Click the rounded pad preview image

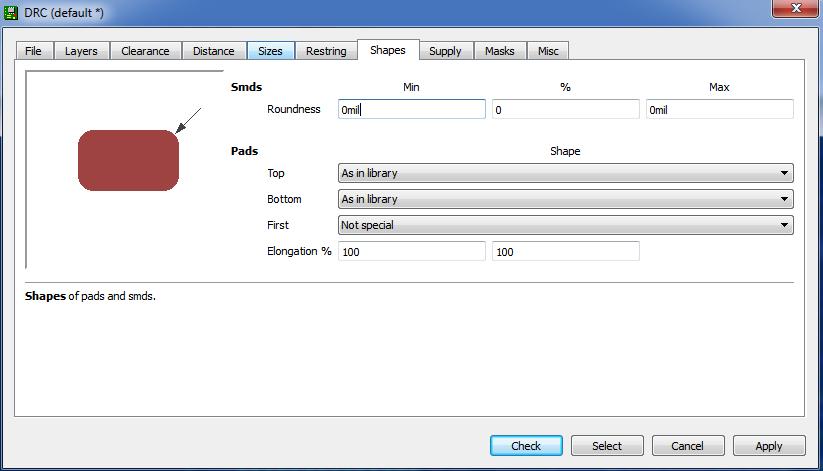click(129, 160)
